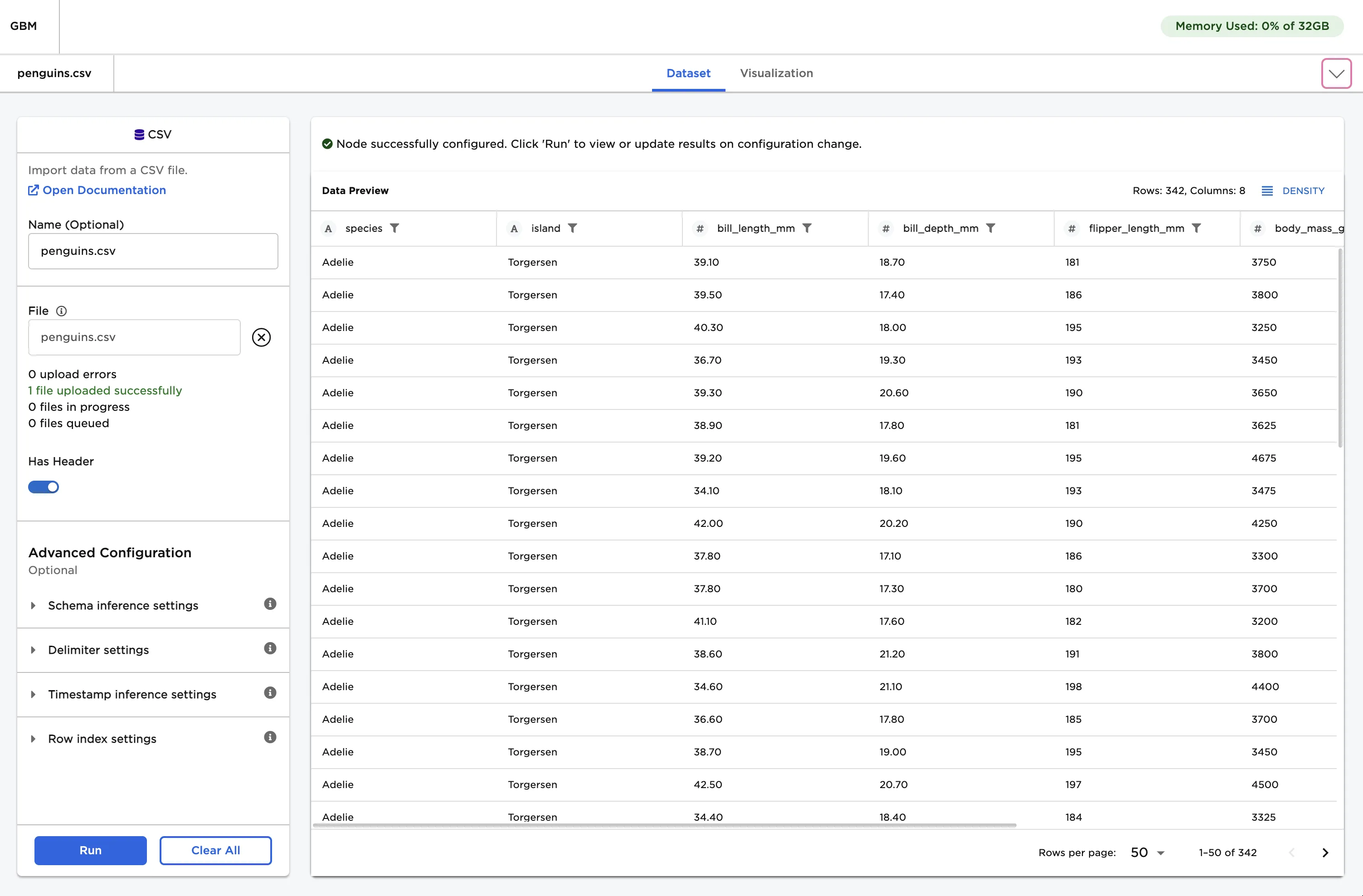
Task: Remove the uploaded penguins.csv file
Action: tap(261, 337)
